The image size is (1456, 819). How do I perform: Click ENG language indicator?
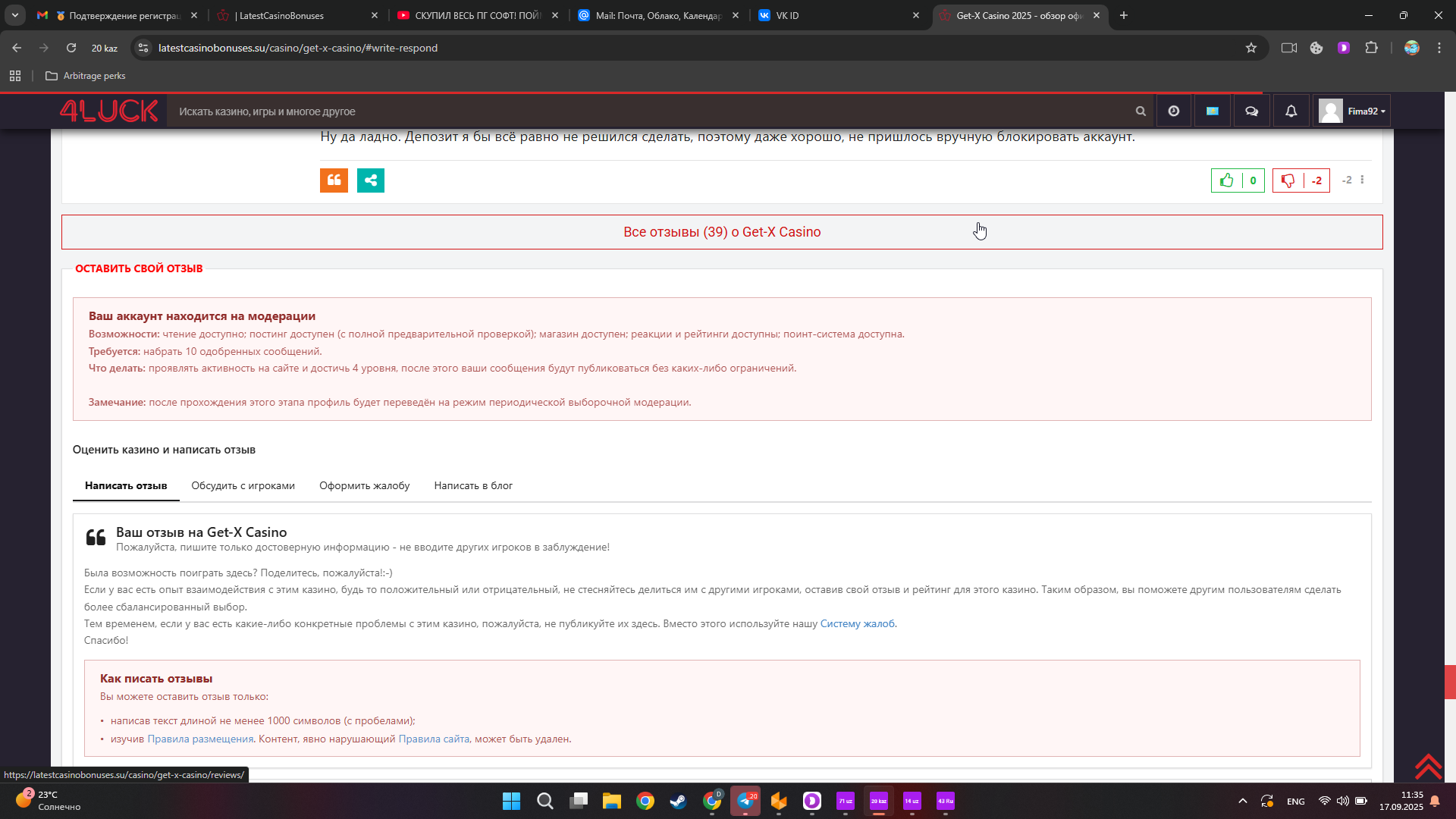1296,802
